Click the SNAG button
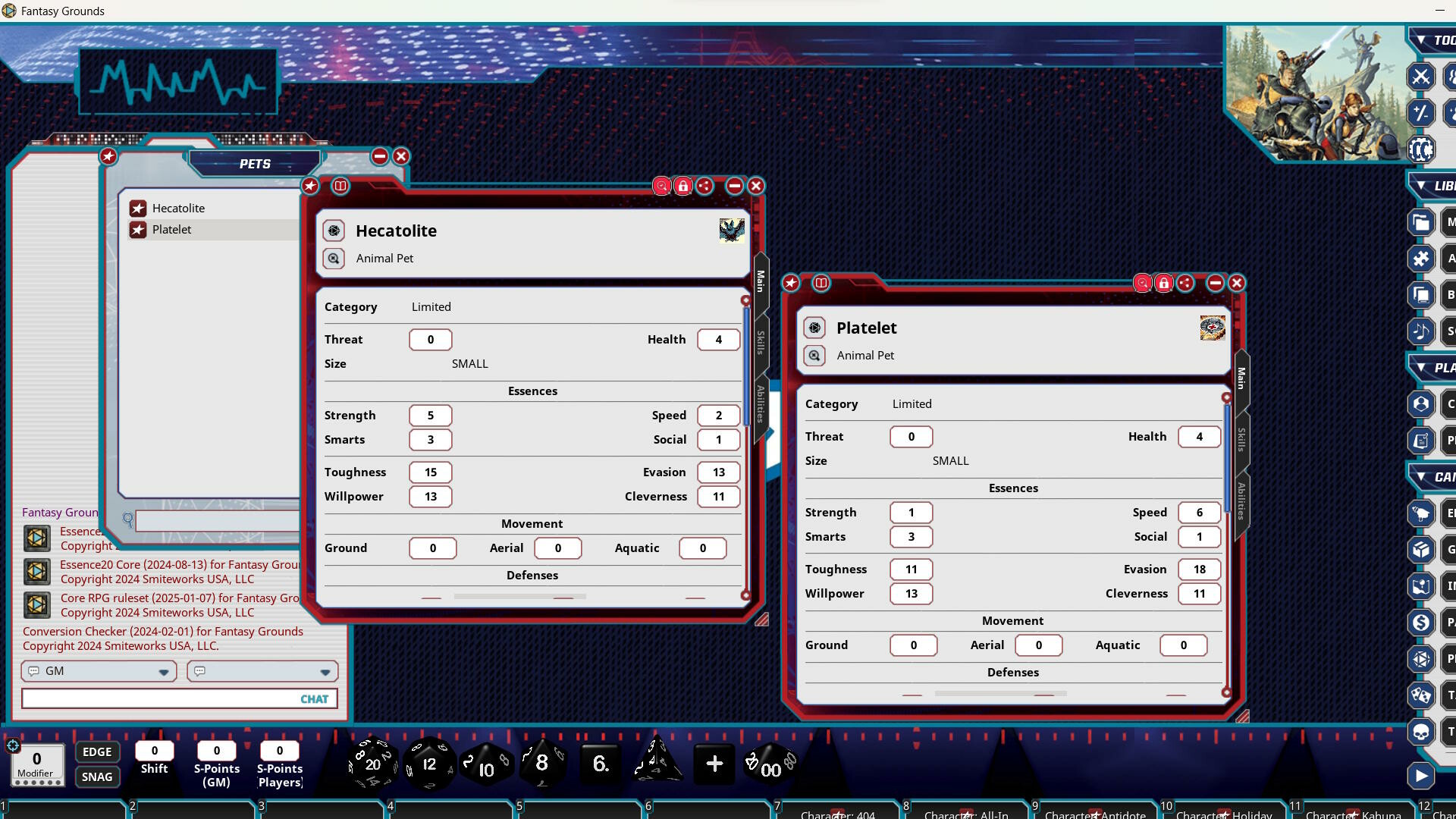The width and height of the screenshot is (1456, 819). point(97,777)
